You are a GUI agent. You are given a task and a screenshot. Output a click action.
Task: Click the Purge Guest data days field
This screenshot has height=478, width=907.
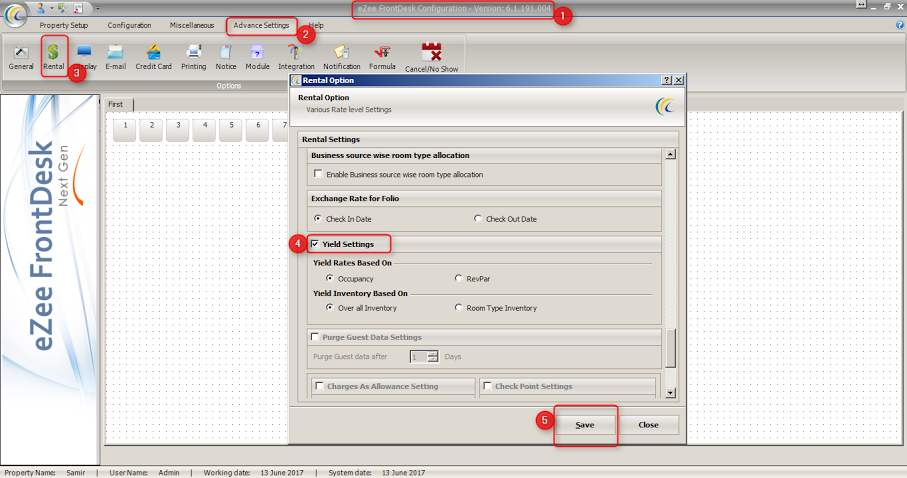click(x=419, y=357)
